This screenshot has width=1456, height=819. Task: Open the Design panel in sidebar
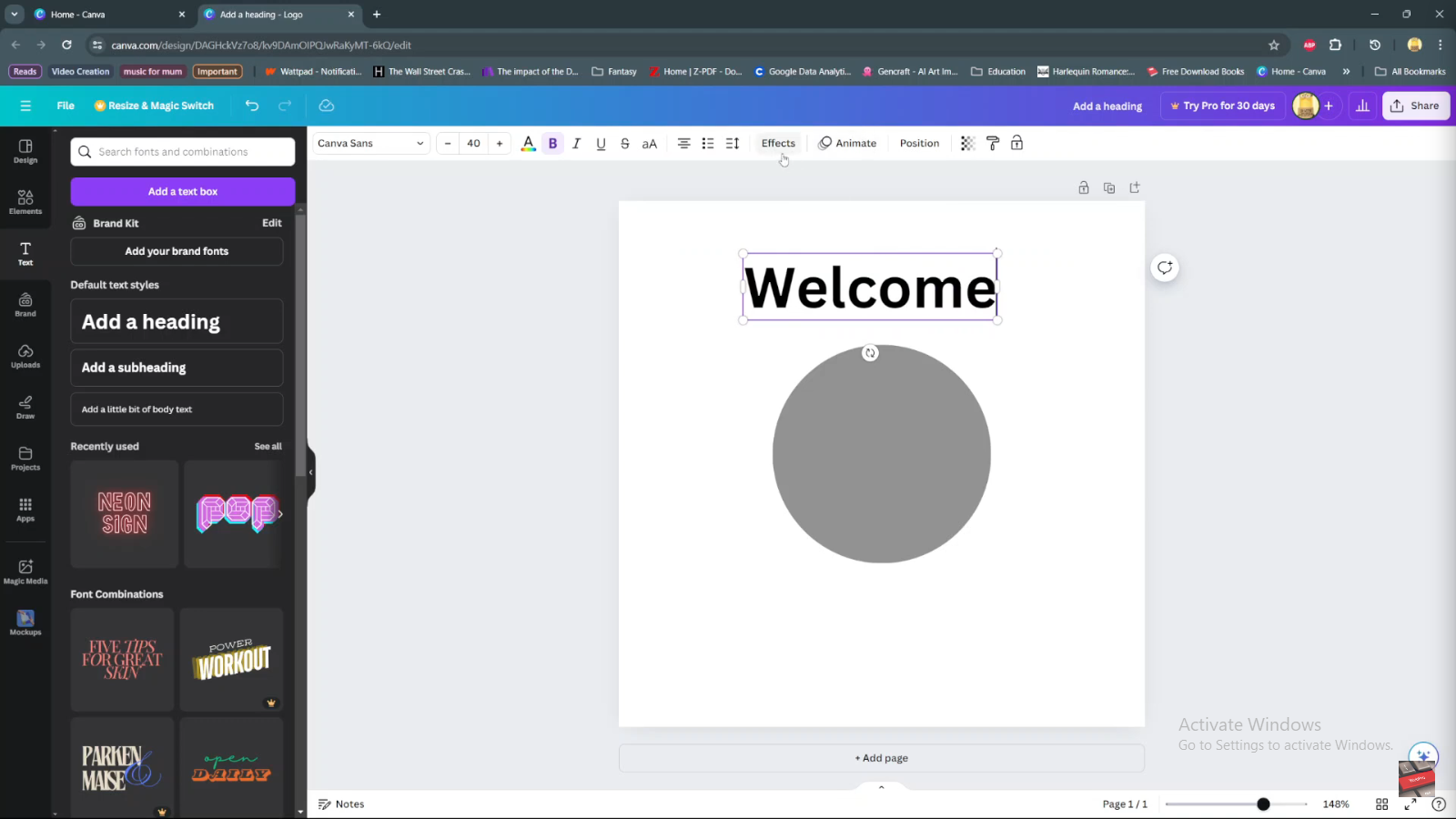point(25,151)
